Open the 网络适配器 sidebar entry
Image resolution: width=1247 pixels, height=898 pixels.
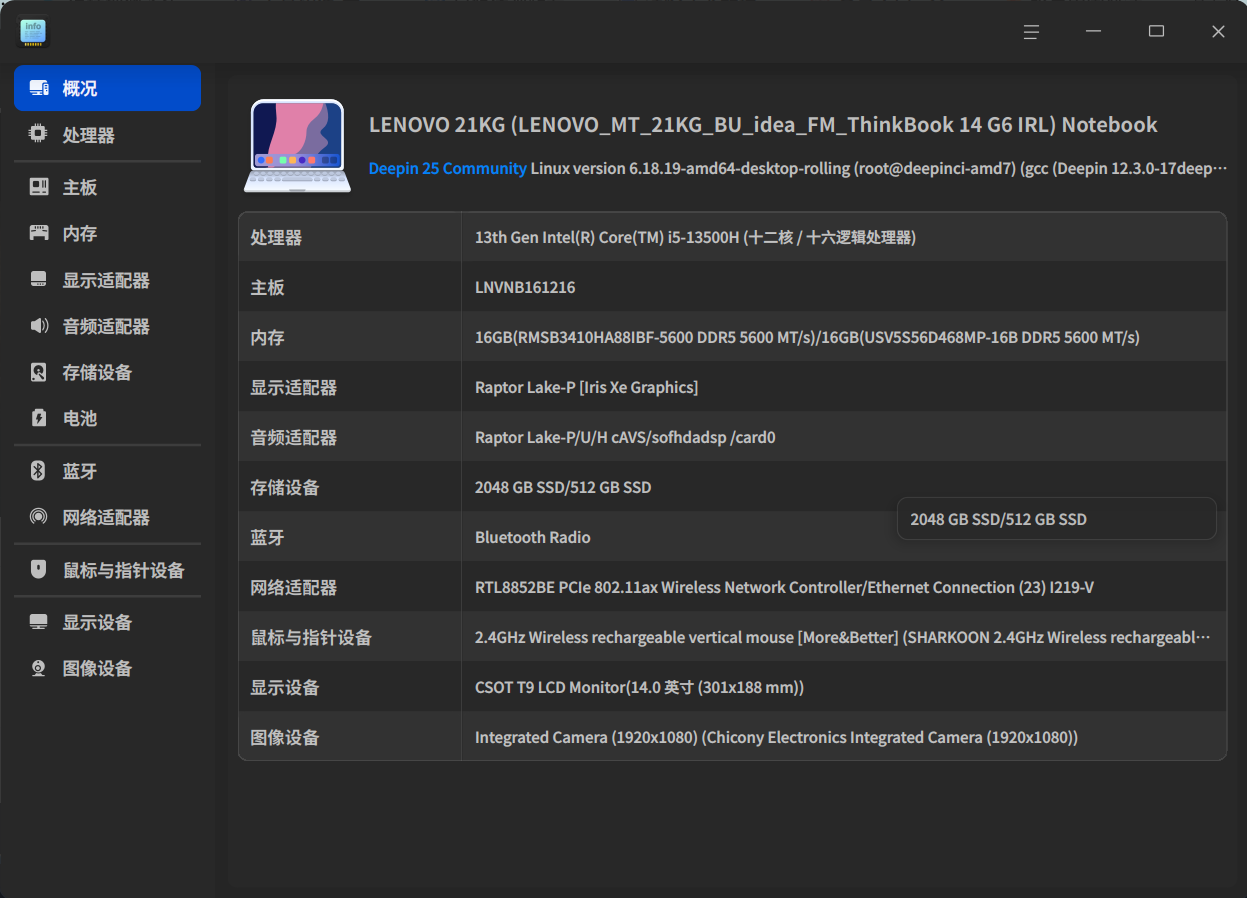[107, 517]
